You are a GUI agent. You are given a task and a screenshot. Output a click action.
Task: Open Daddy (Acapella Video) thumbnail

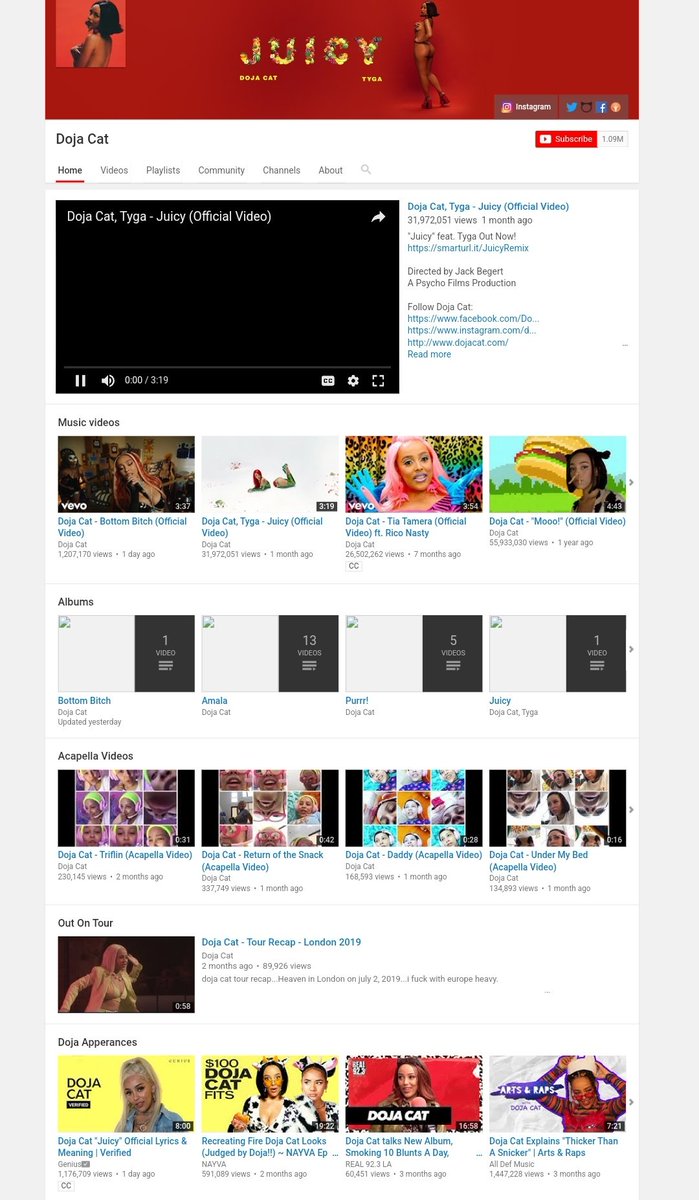(414, 808)
